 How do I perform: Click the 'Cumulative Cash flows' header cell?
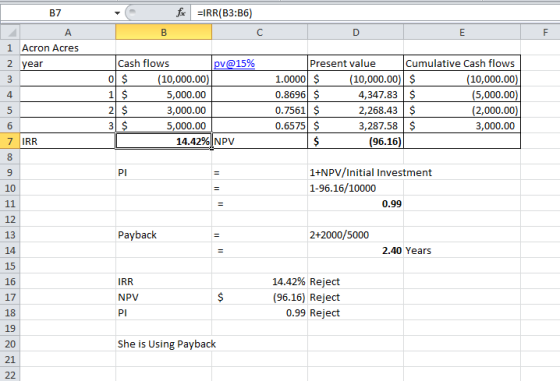click(462, 64)
